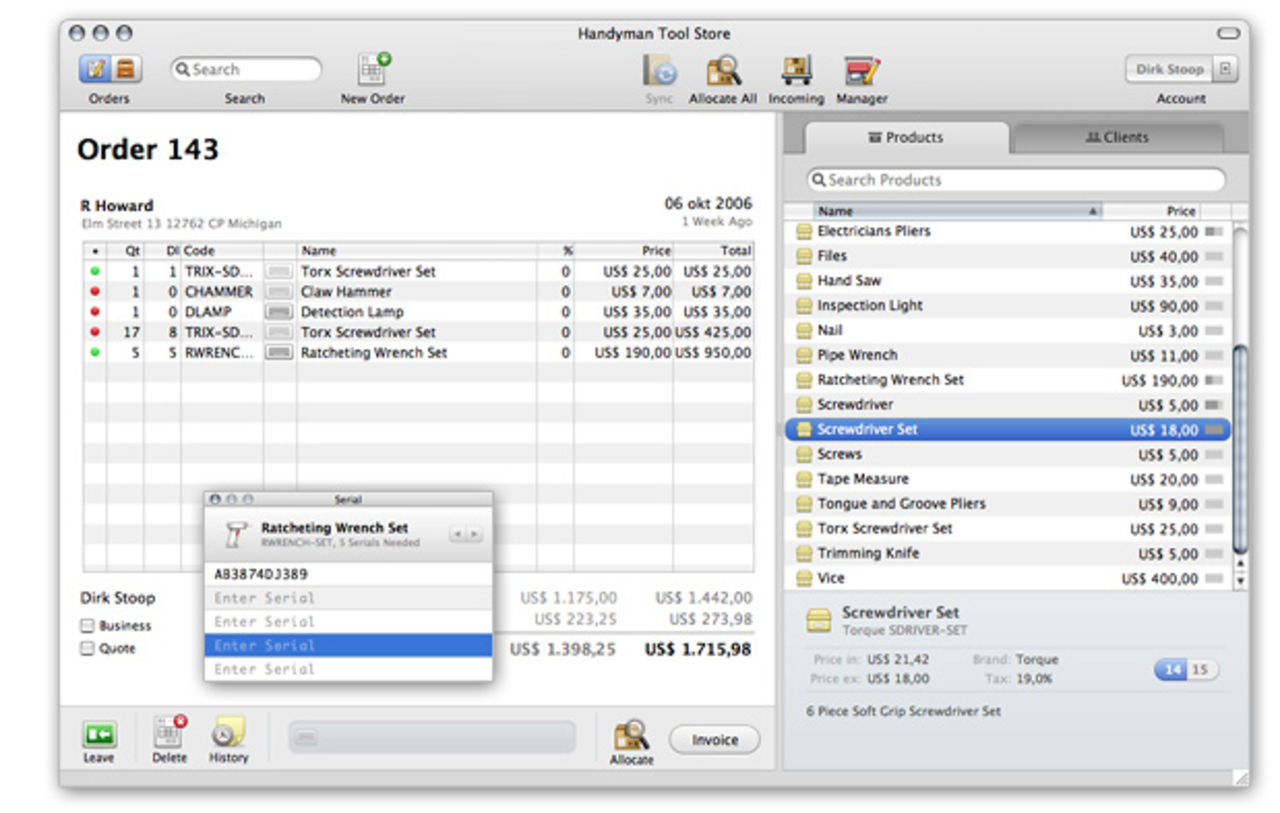Delete the order using Delete icon
The image size is (1280, 813).
pos(170,733)
